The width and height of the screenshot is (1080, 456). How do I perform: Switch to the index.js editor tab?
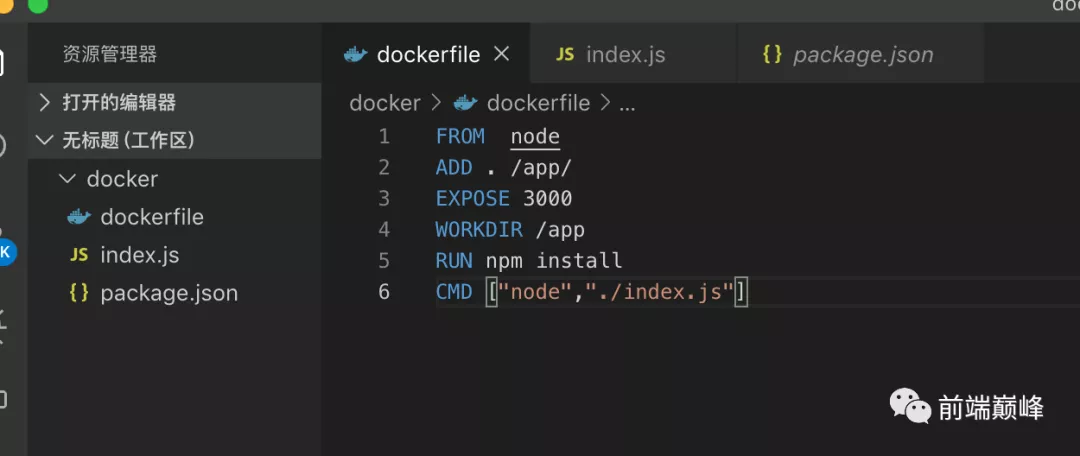coord(625,55)
